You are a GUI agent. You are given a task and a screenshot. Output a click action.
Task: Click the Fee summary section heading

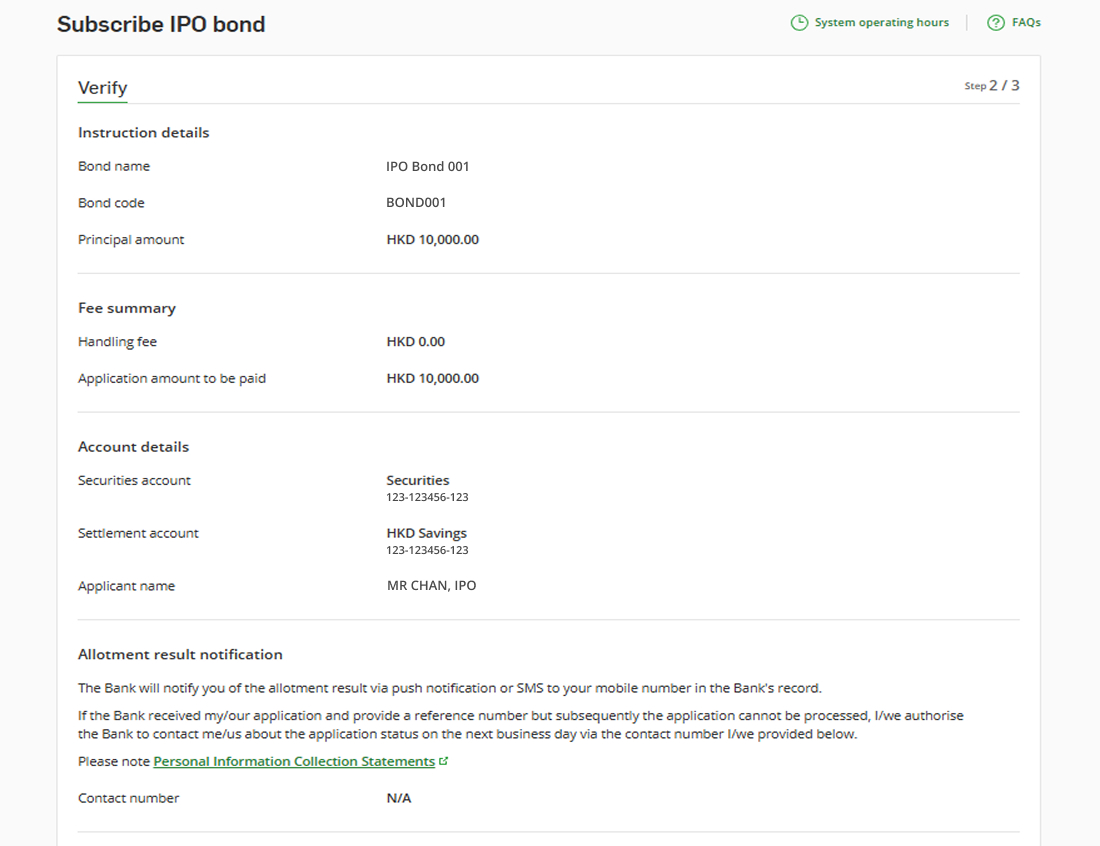click(x=127, y=309)
